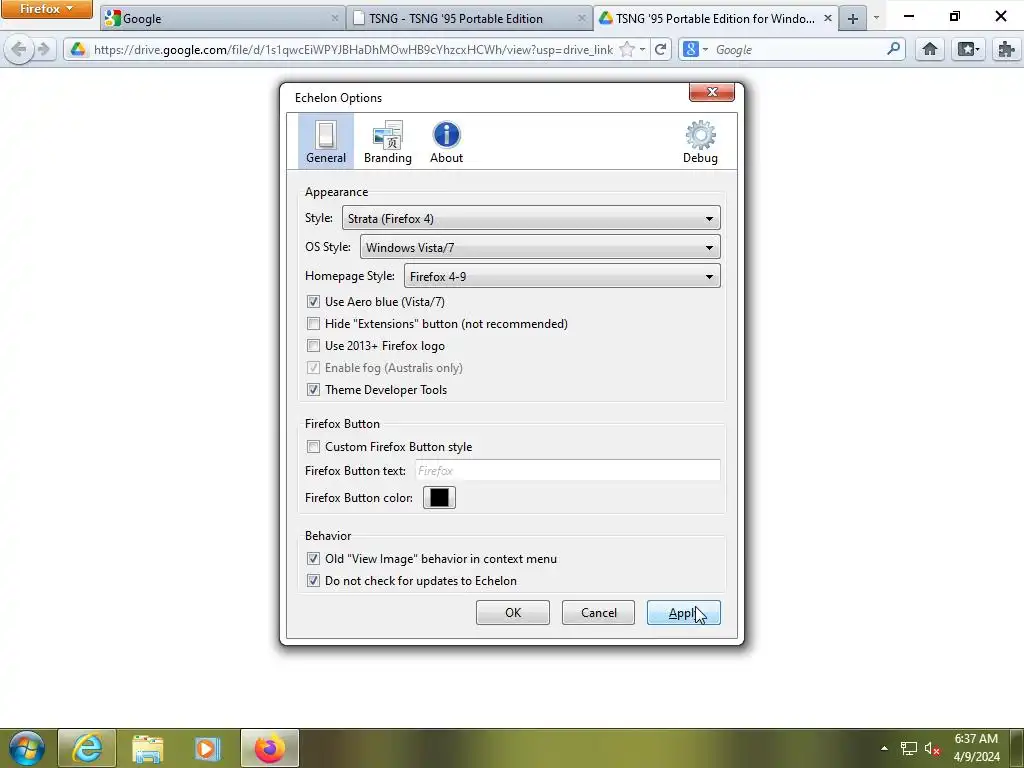The width and height of the screenshot is (1024, 768).
Task: Select the TSNG '95 for Windows Drive tab
Action: pyautogui.click(x=715, y=19)
